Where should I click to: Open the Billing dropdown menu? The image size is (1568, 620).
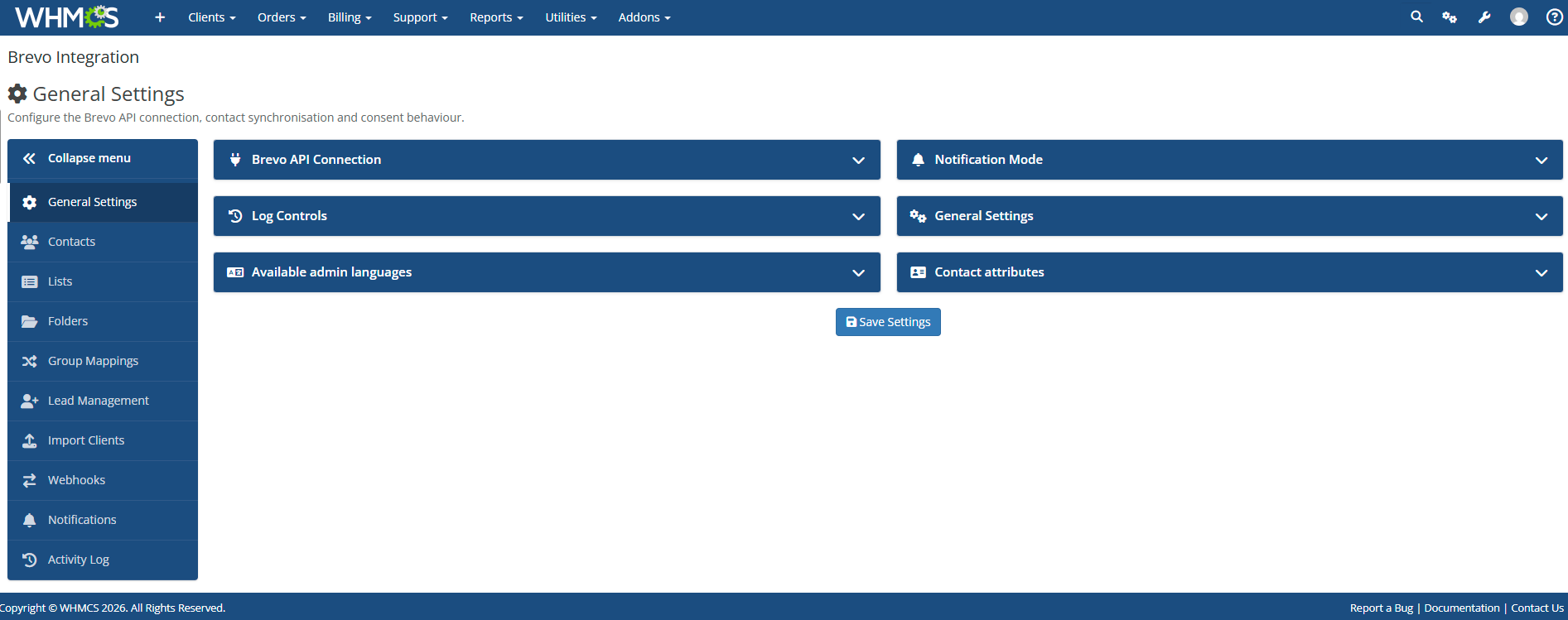coord(350,17)
